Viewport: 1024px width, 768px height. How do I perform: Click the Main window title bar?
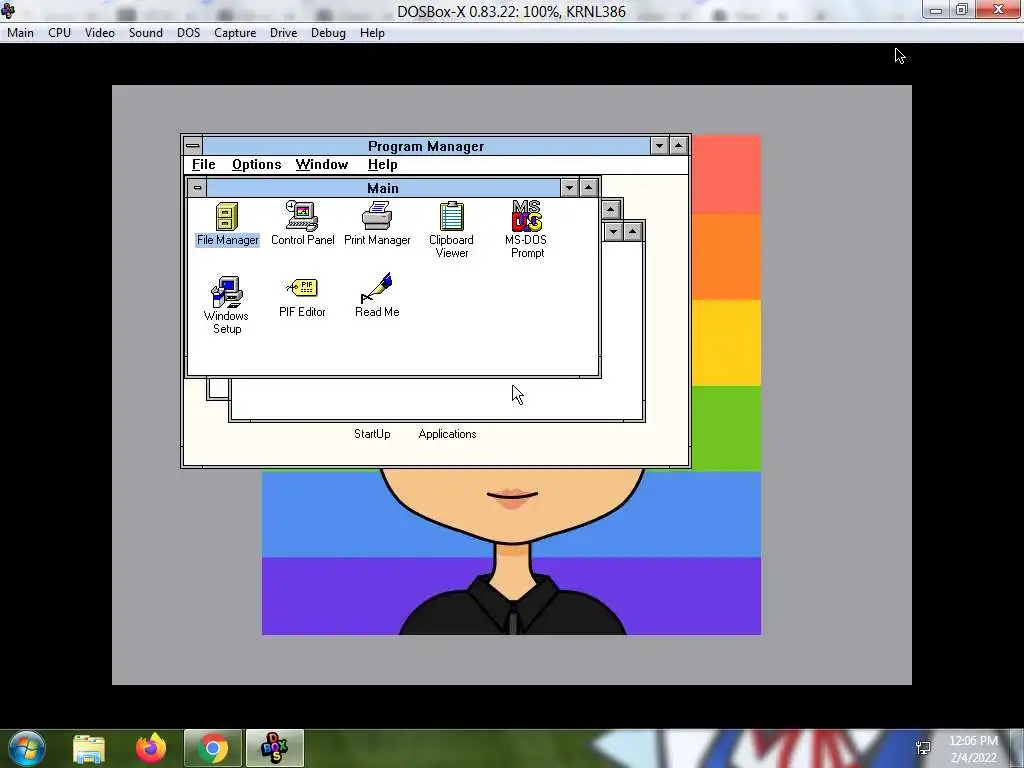tap(383, 188)
